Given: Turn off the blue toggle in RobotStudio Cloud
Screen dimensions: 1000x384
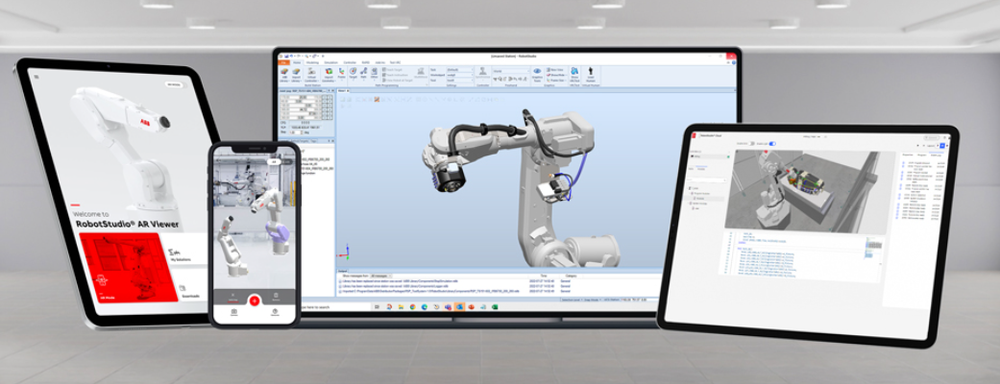Looking at the screenshot, I should 772,144.
